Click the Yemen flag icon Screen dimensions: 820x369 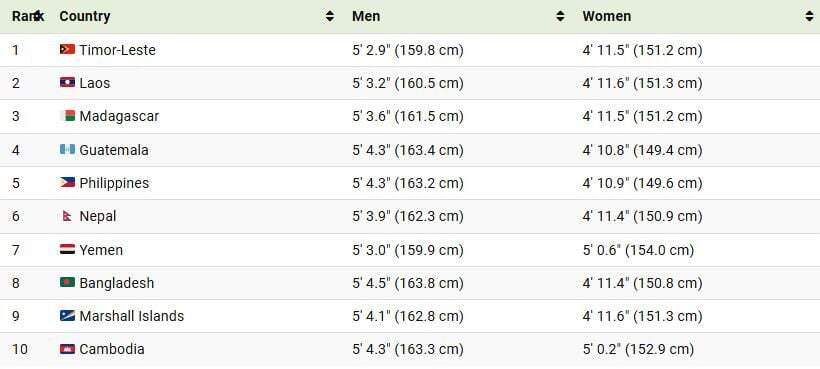(x=67, y=249)
